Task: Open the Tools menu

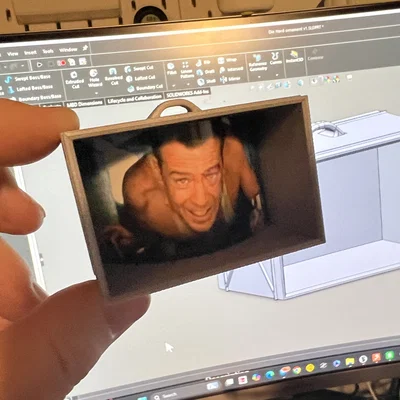Action: pyautogui.click(x=48, y=51)
